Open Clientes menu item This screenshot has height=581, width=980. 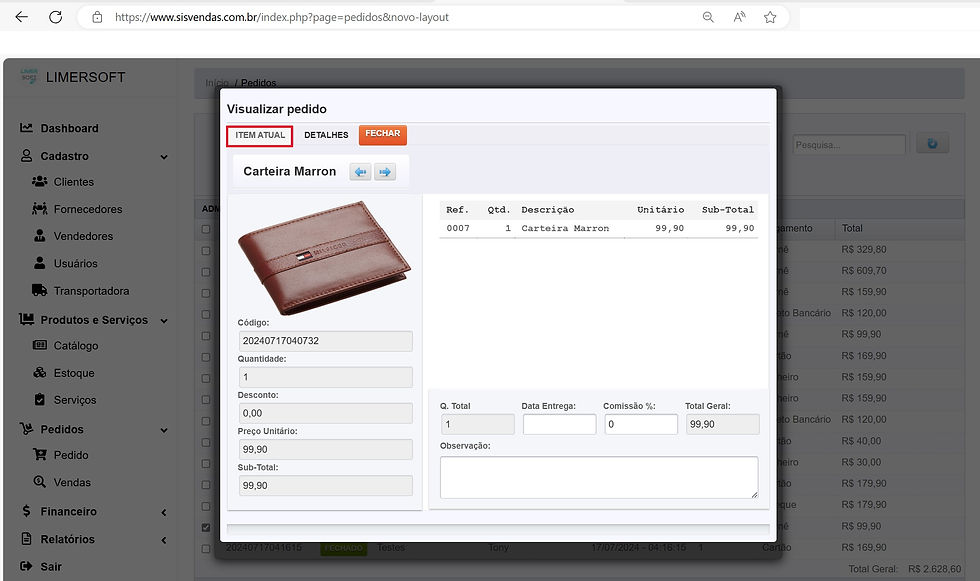click(74, 182)
